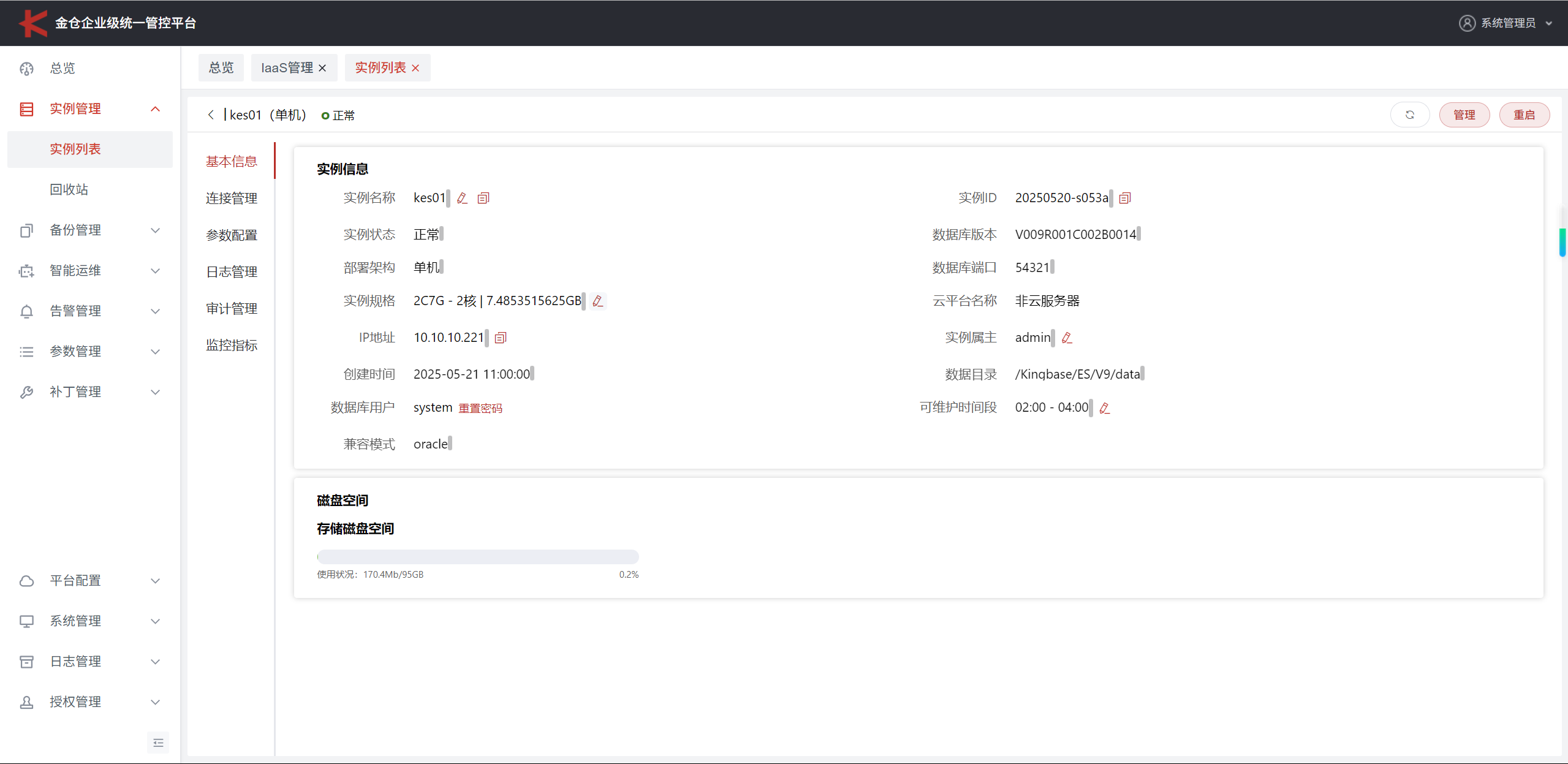Close the IaaS管理 tab
Image resolution: width=1568 pixels, height=764 pixels.
click(x=322, y=68)
